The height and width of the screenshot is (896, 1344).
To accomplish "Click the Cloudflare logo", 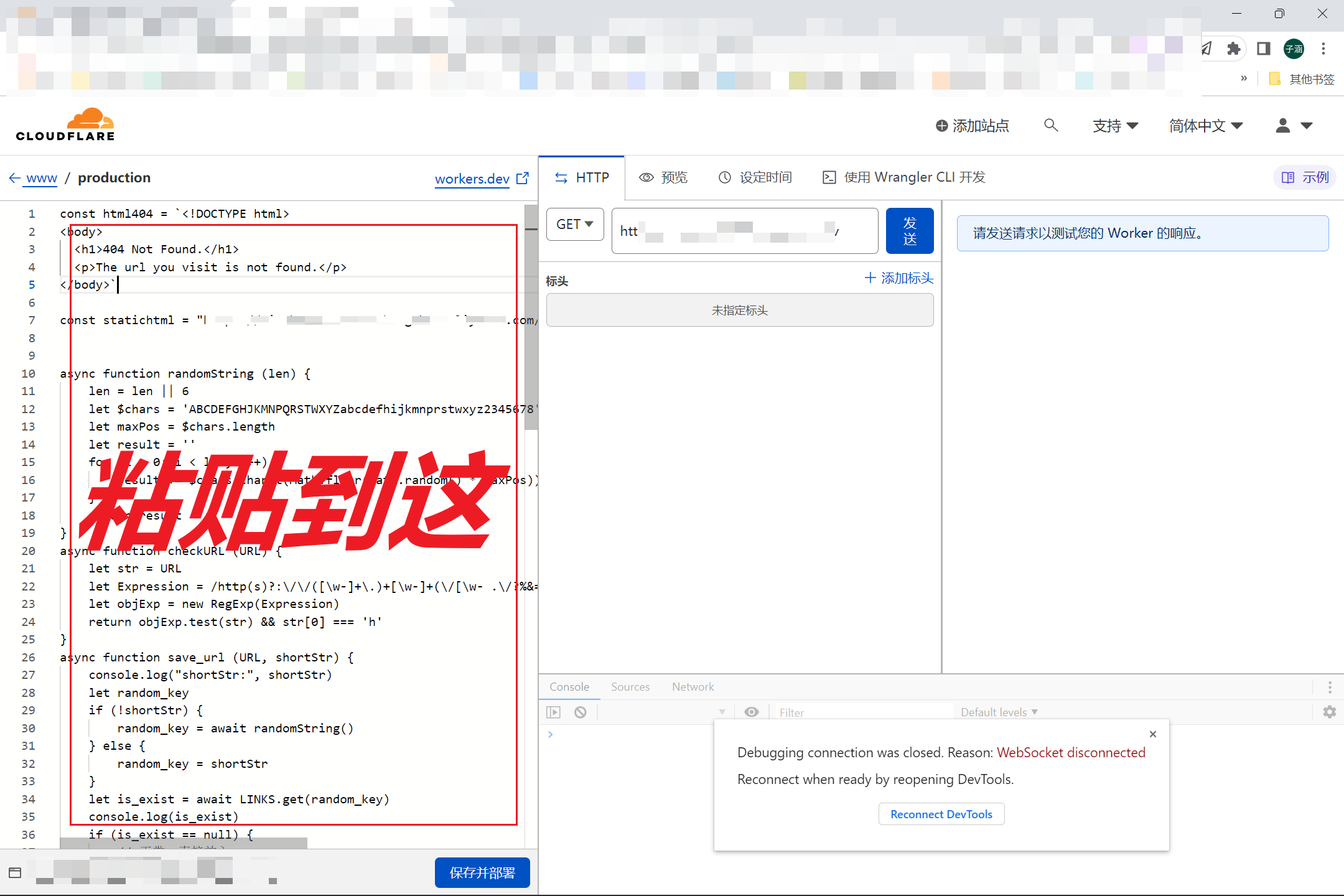I will [x=65, y=124].
